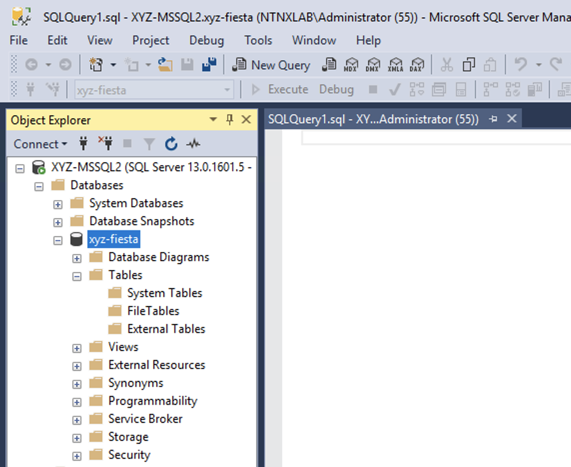The image size is (571, 467).
Task: Pin the Object Explorer panel (auto hide)
Action: point(229,119)
